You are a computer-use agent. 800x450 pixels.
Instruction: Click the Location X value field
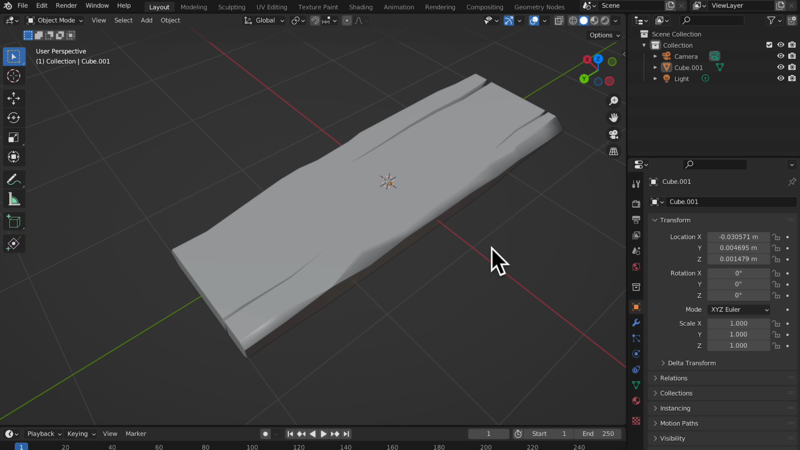tap(738, 237)
